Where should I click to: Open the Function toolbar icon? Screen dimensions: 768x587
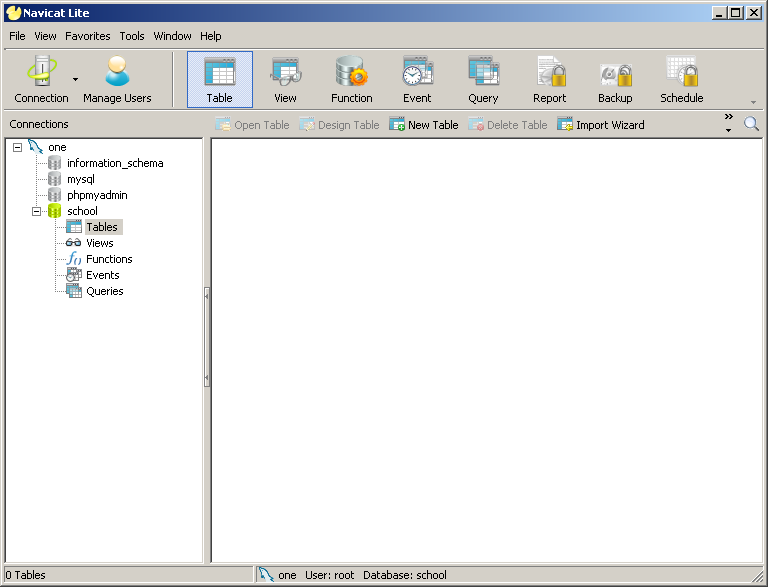352,79
